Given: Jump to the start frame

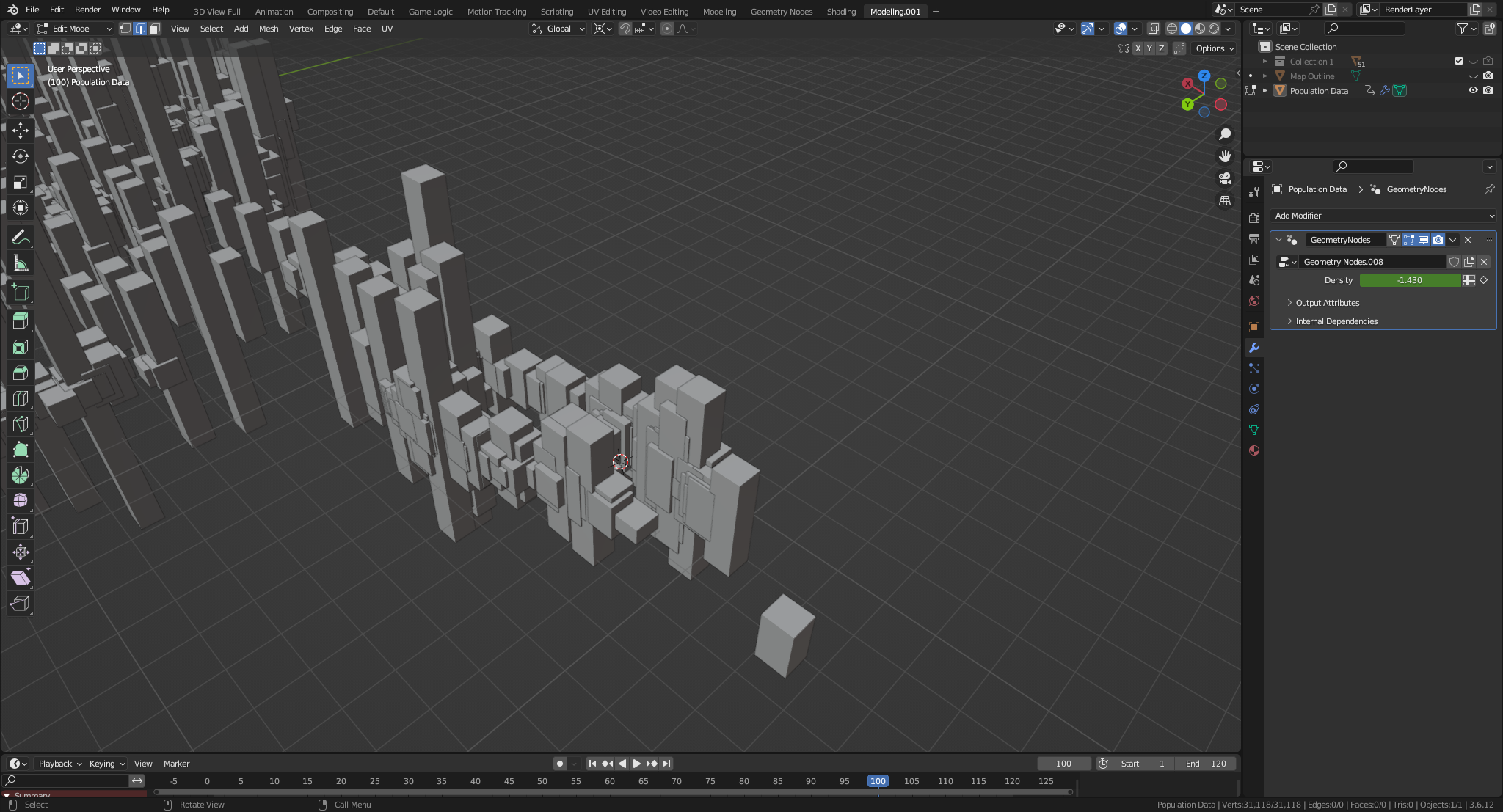Looking at the screenshot, I should tap(592, 764).
